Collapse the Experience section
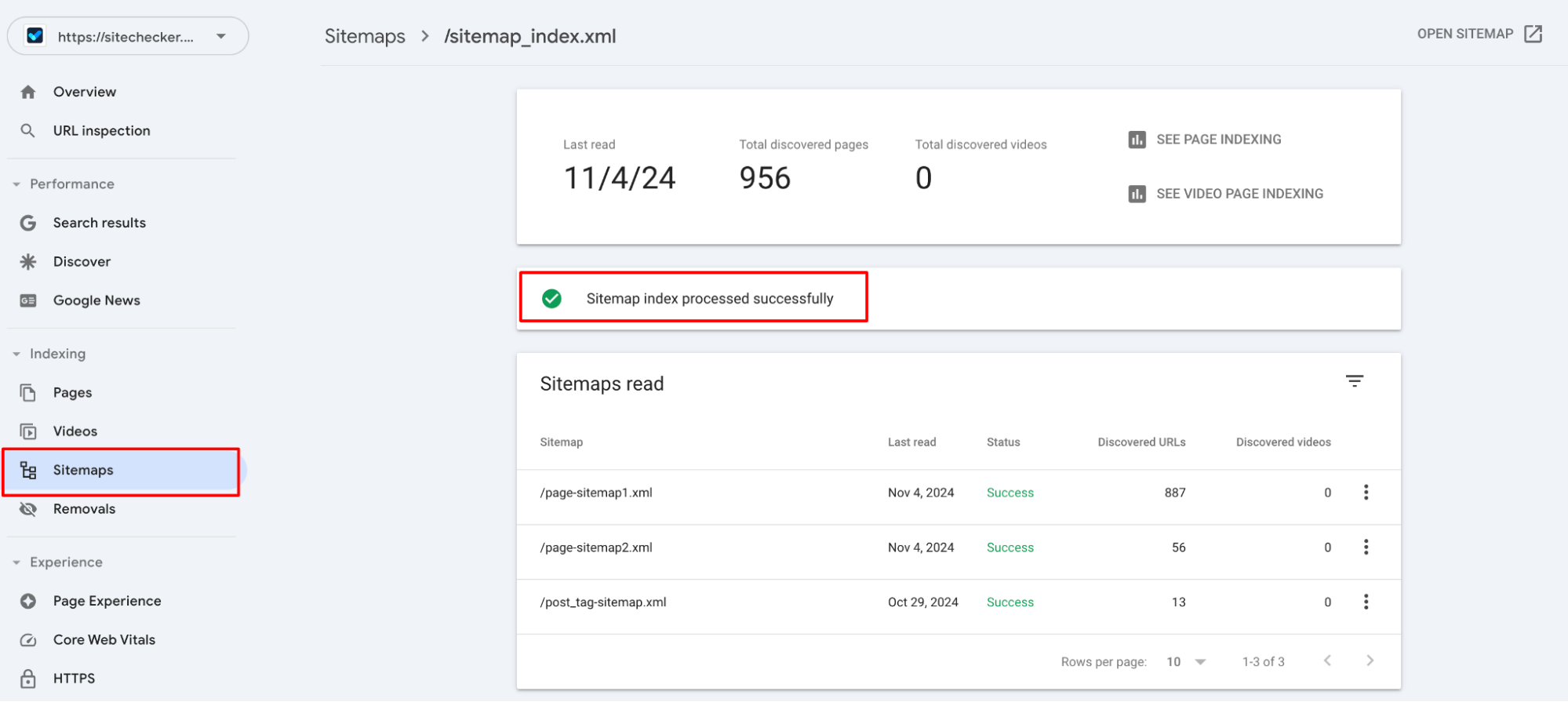1568x702 pixels. pyautogui.click(x=16, y=562)
